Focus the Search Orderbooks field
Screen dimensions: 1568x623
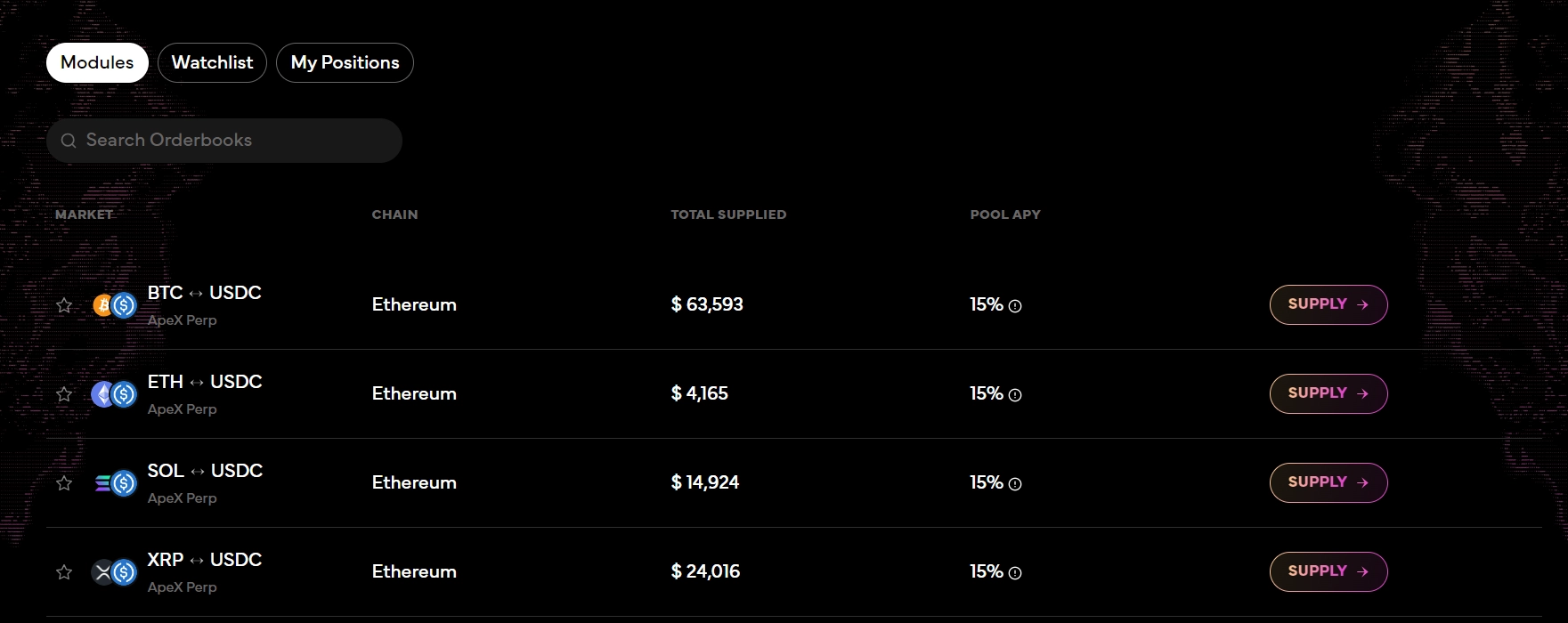point(232,141)
